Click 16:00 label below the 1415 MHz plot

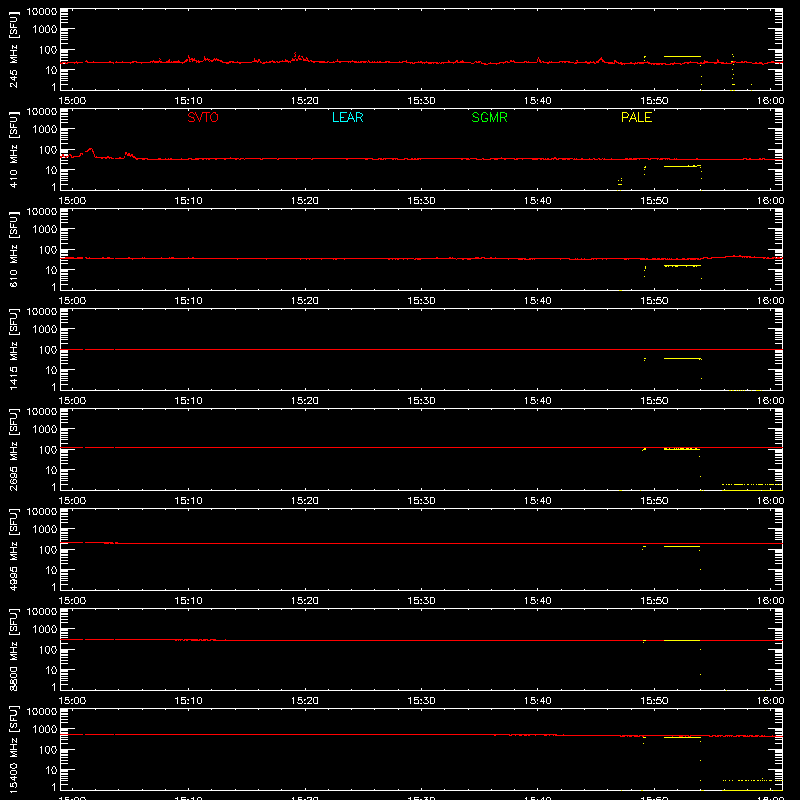[770, 401]
